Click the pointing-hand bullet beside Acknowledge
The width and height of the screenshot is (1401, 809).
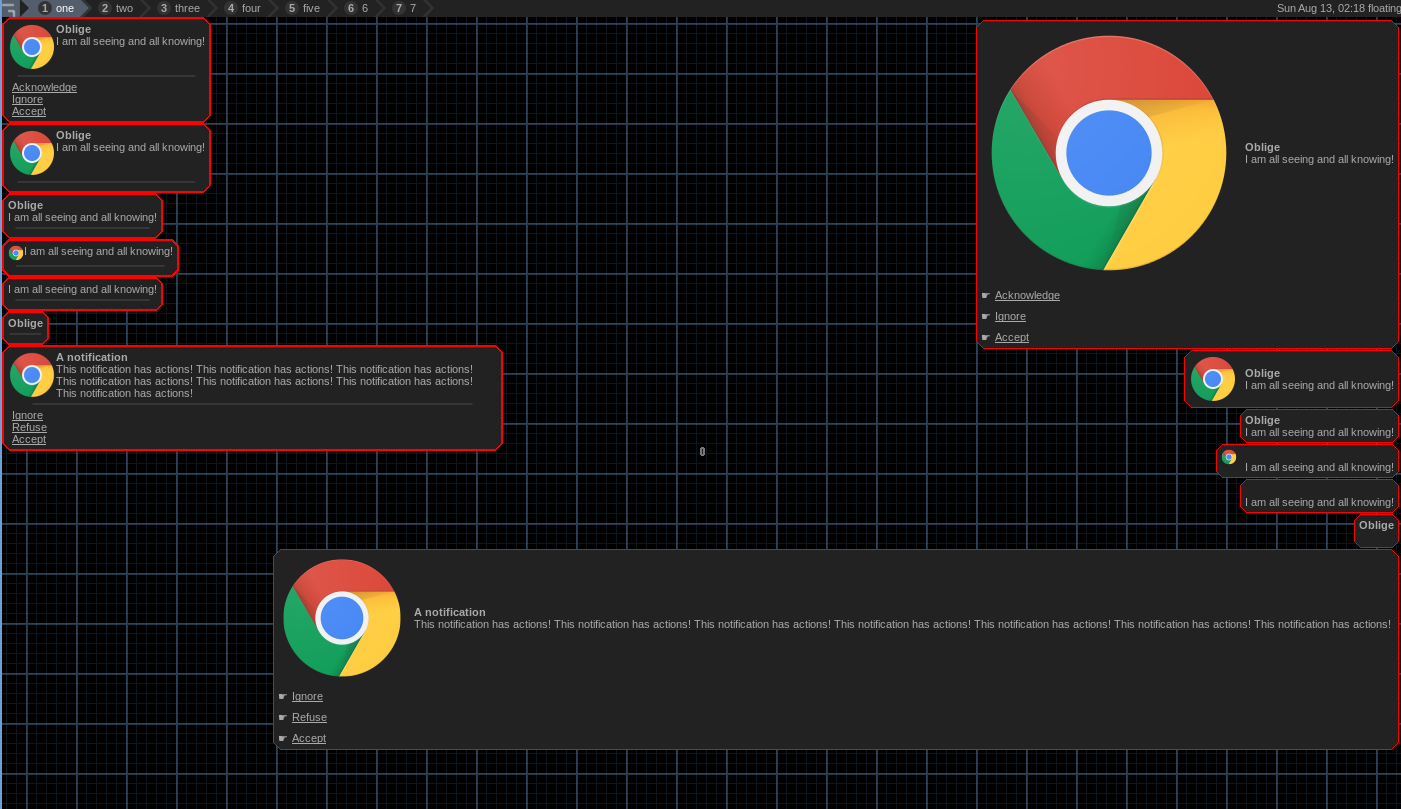click(985, 296)
